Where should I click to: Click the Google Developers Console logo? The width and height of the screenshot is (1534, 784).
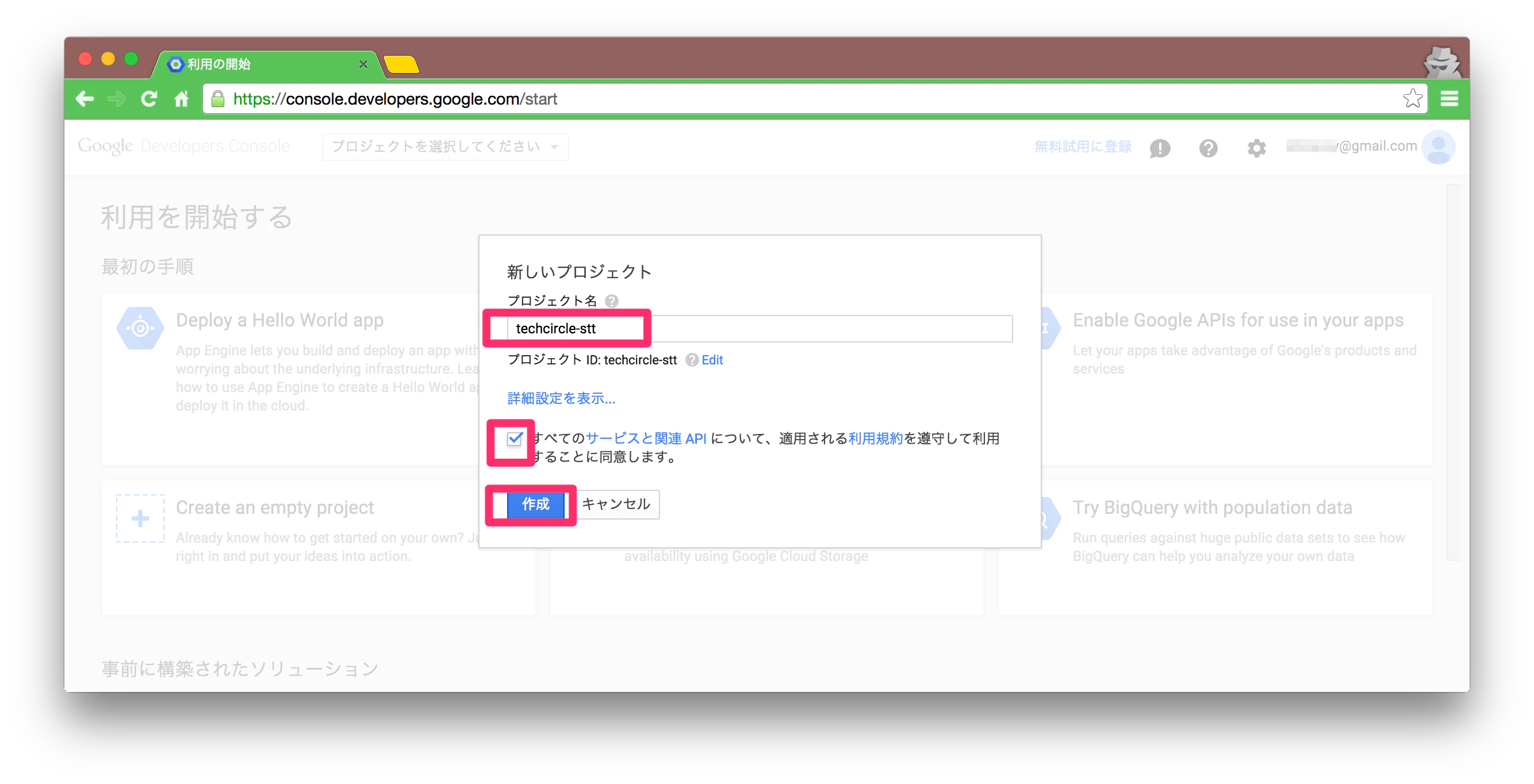[183, 147]
